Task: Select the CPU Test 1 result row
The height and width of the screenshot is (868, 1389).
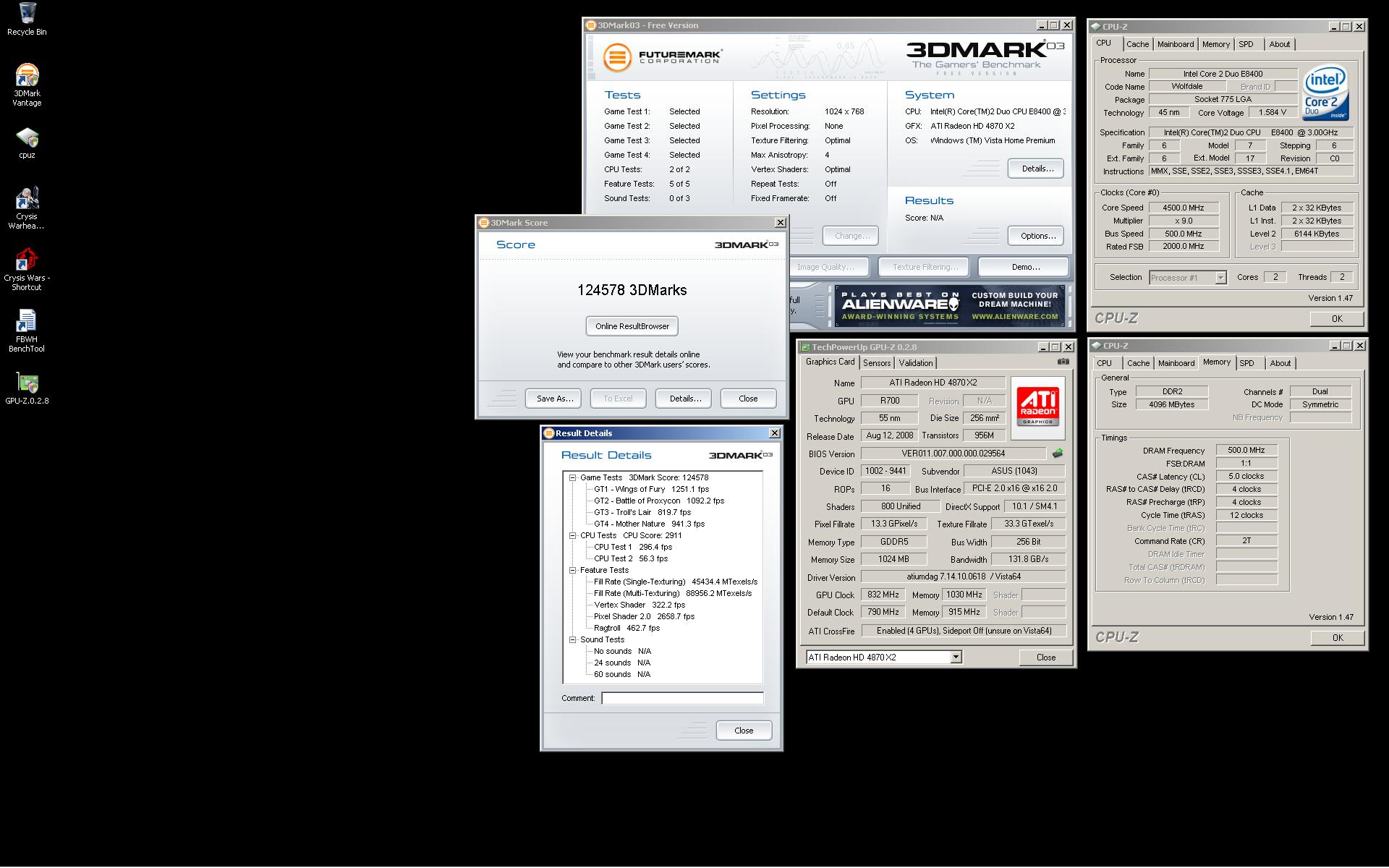Action: click(633, 547)
